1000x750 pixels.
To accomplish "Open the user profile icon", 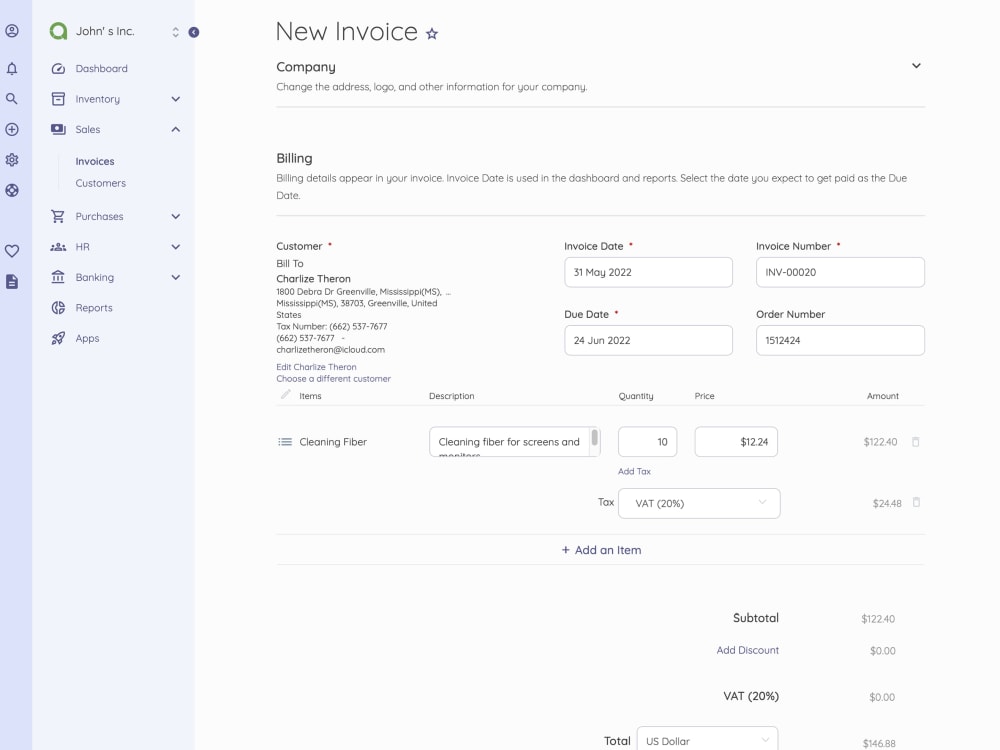I will (x=11, y=31).
